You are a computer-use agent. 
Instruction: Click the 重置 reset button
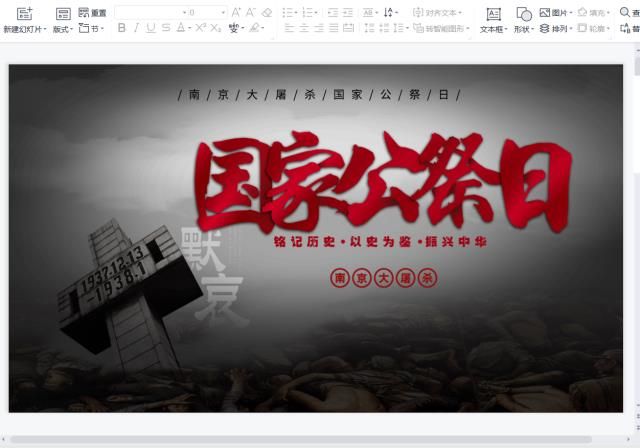[x=92, y=13]
